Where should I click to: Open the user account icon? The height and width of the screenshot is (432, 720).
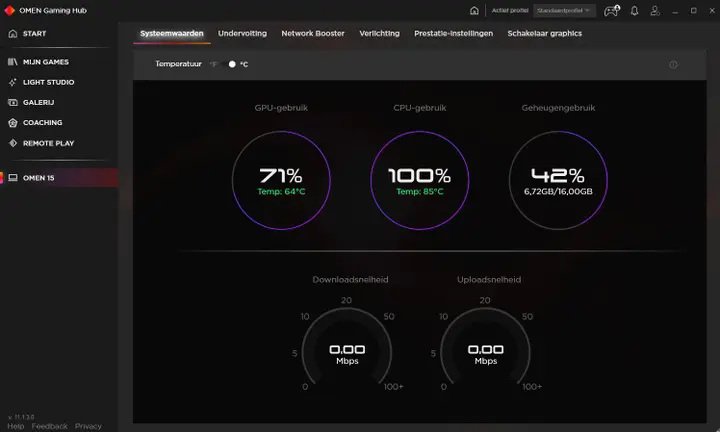(x=655, y=11)
